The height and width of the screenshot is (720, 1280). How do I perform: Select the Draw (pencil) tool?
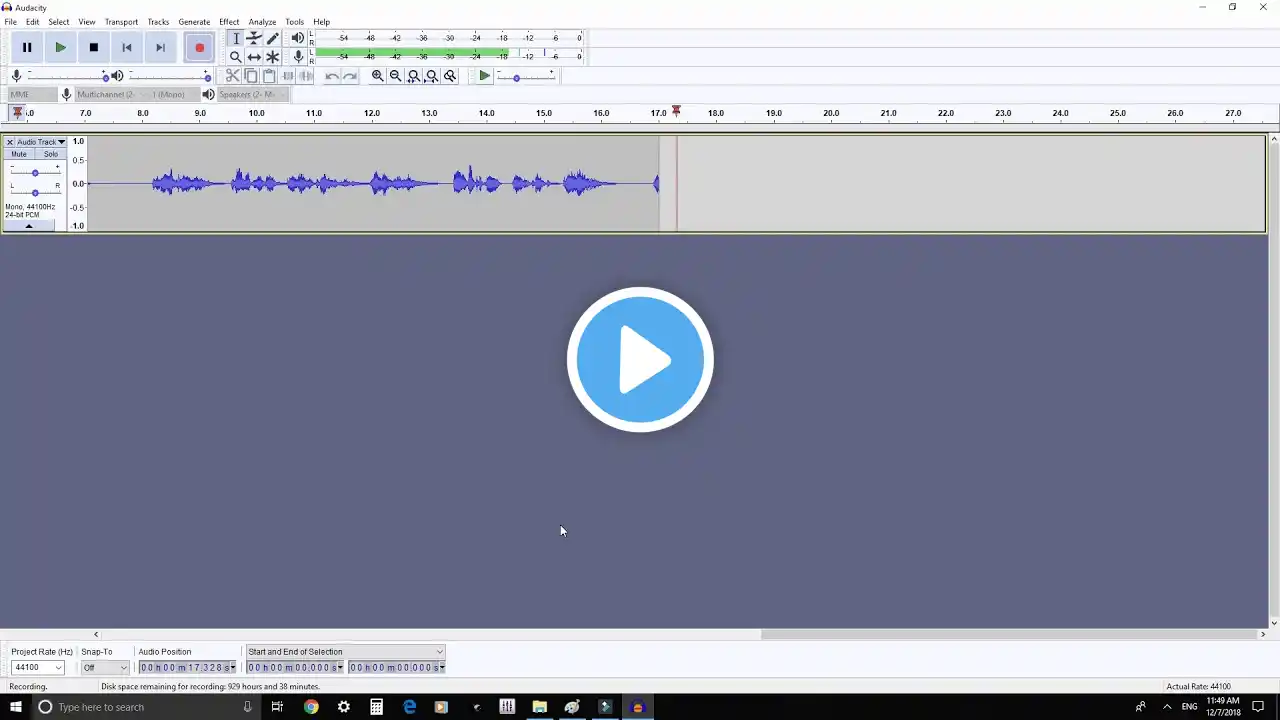pyautogui.click(x=272, y=38)
